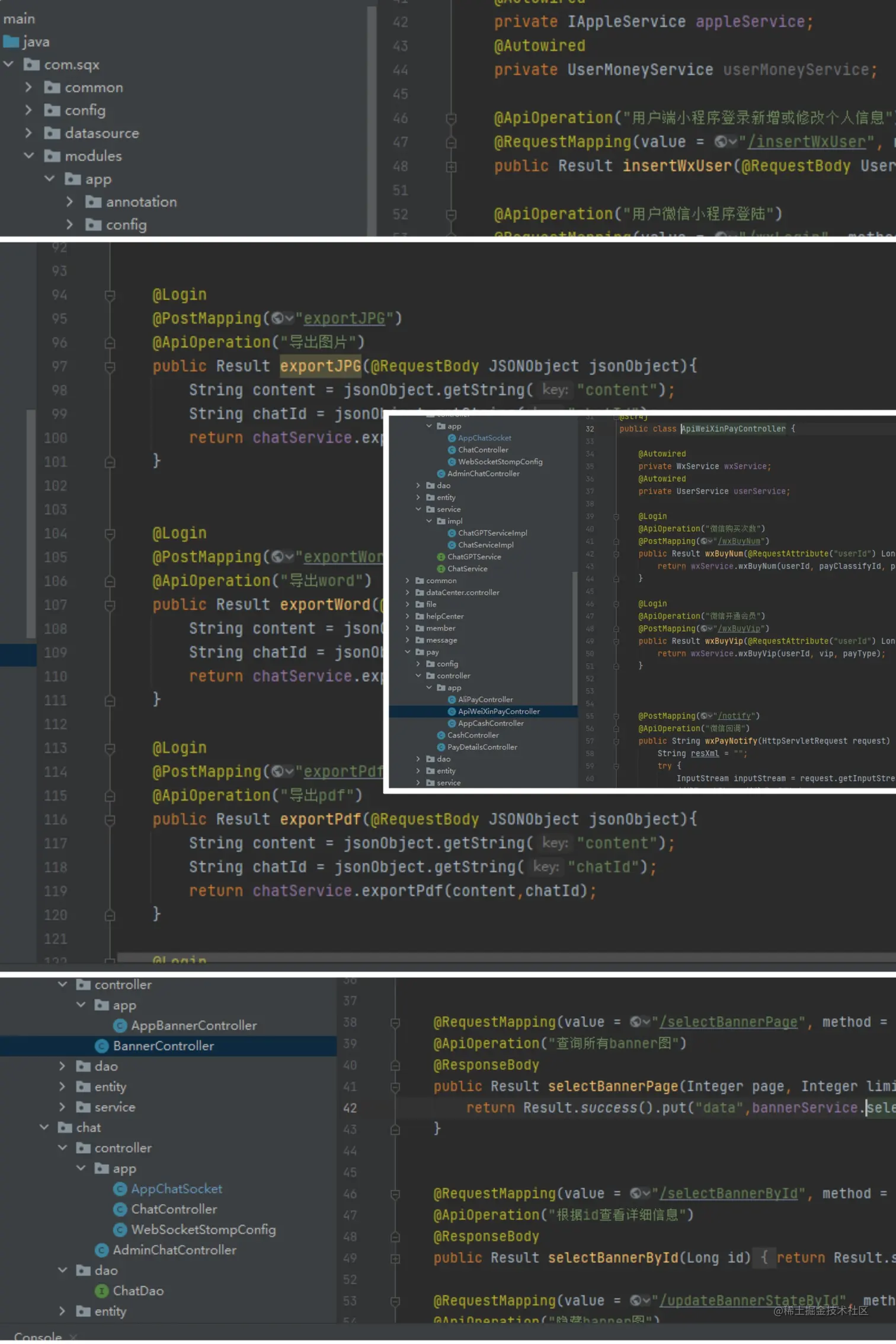Click the CashController class icon
The image size is (896, 1344).
441,736
